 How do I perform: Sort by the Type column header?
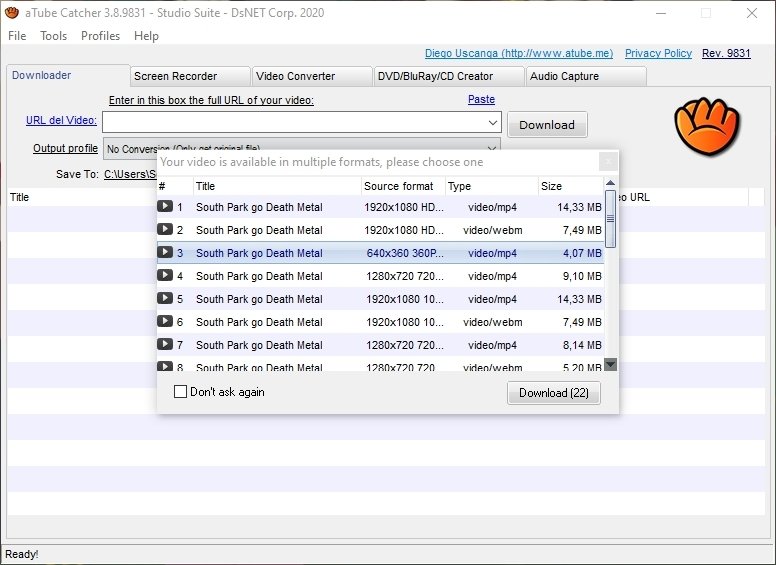[x=492, y=186]
